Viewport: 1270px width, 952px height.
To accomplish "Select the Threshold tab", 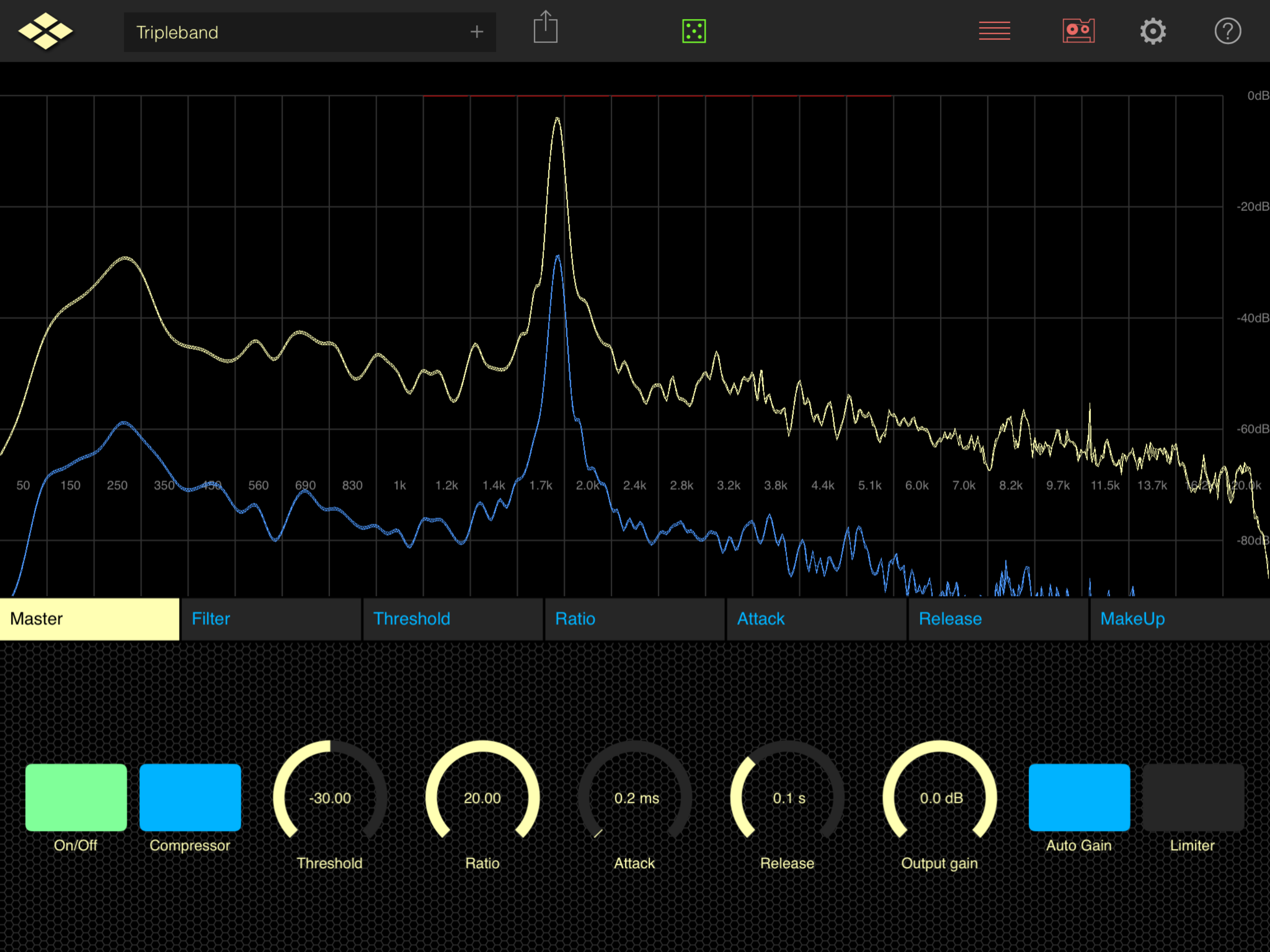I will tap(452, 619).
